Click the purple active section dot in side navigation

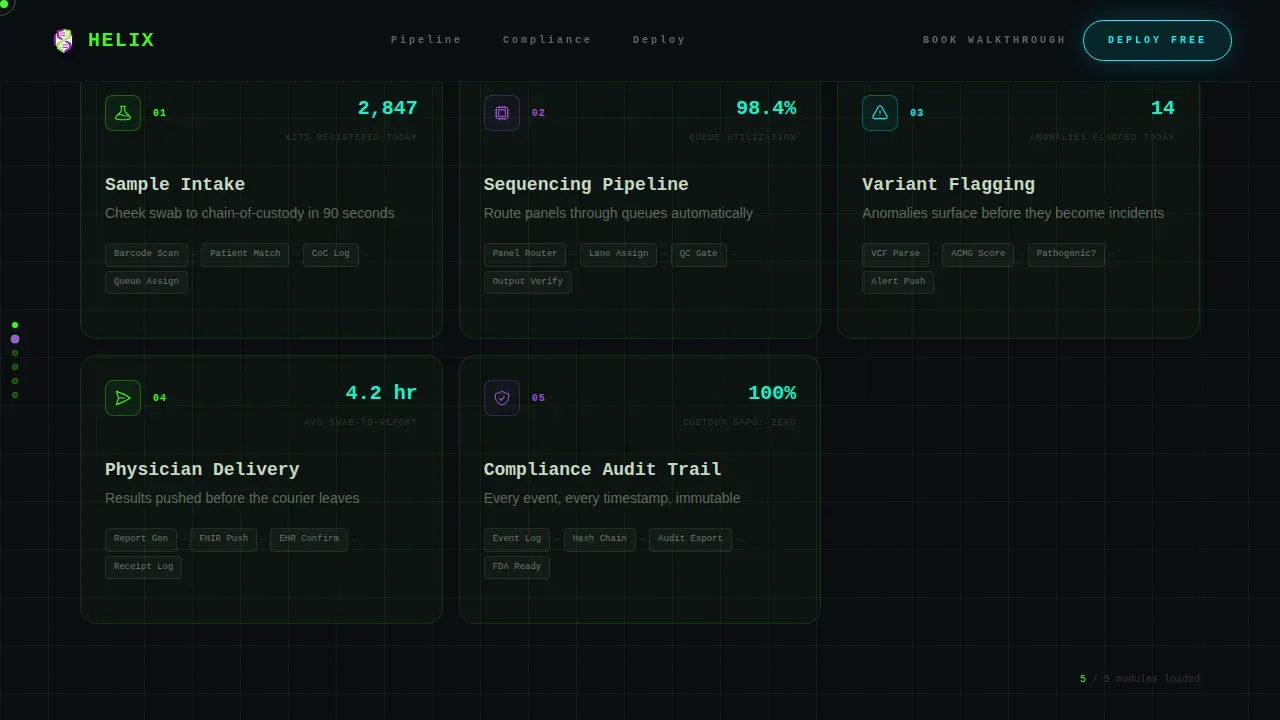(x=15, y=339)
